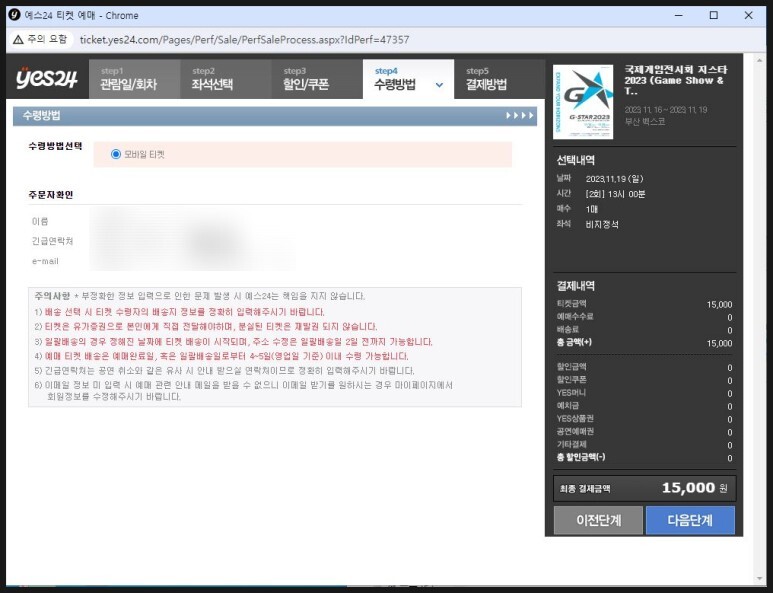
Task: Minimize the Chrome window
Action: [679, 15]
